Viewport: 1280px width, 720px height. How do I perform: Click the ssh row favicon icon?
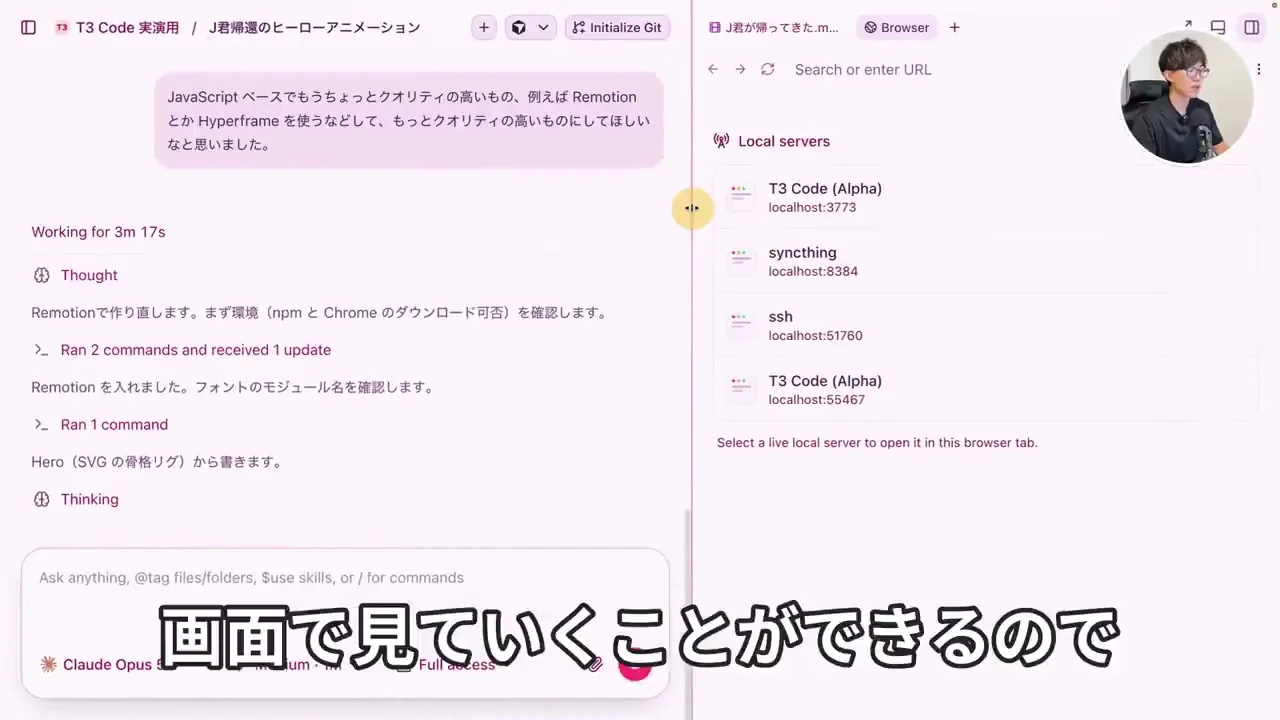[x=740, y=325]
